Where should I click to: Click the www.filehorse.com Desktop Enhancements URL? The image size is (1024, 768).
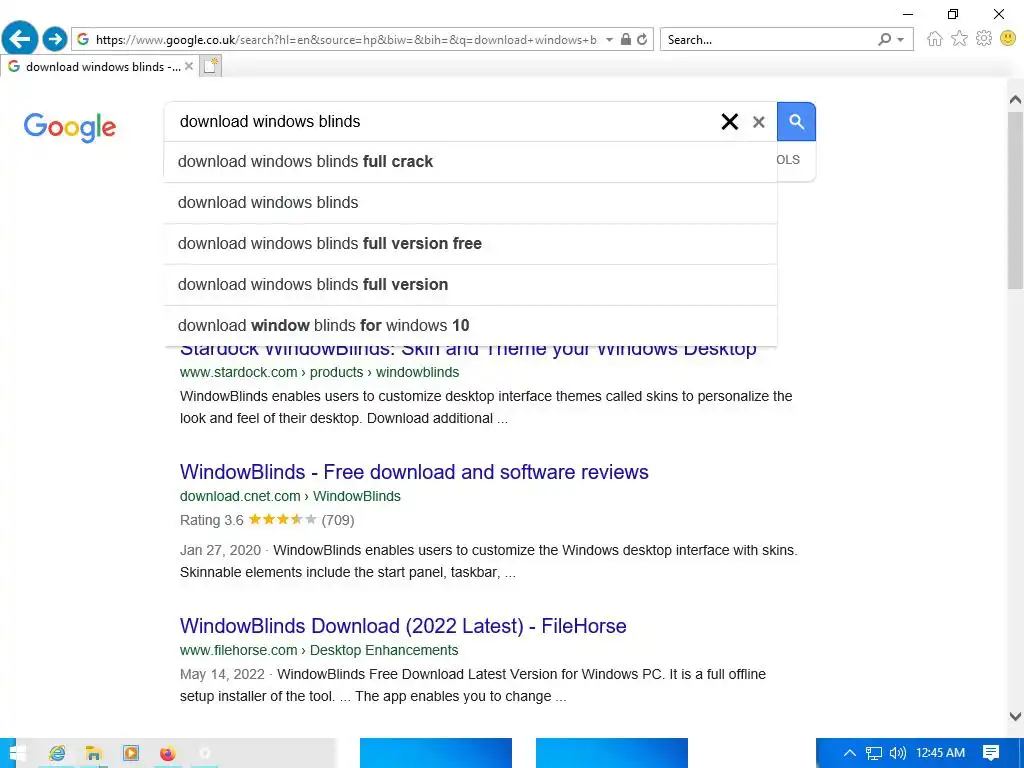click(319, 650)
